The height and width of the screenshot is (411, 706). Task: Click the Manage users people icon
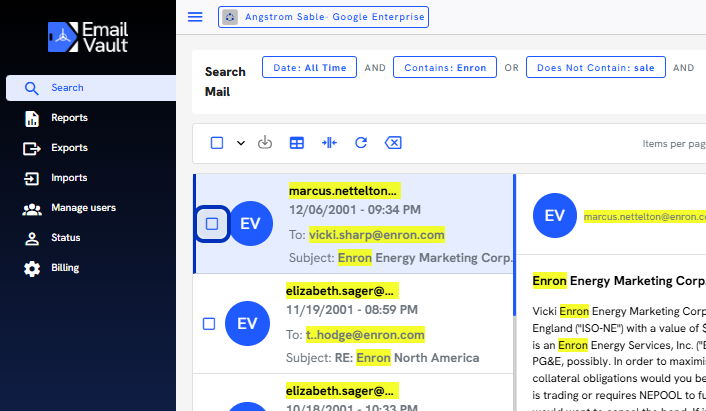32,209
